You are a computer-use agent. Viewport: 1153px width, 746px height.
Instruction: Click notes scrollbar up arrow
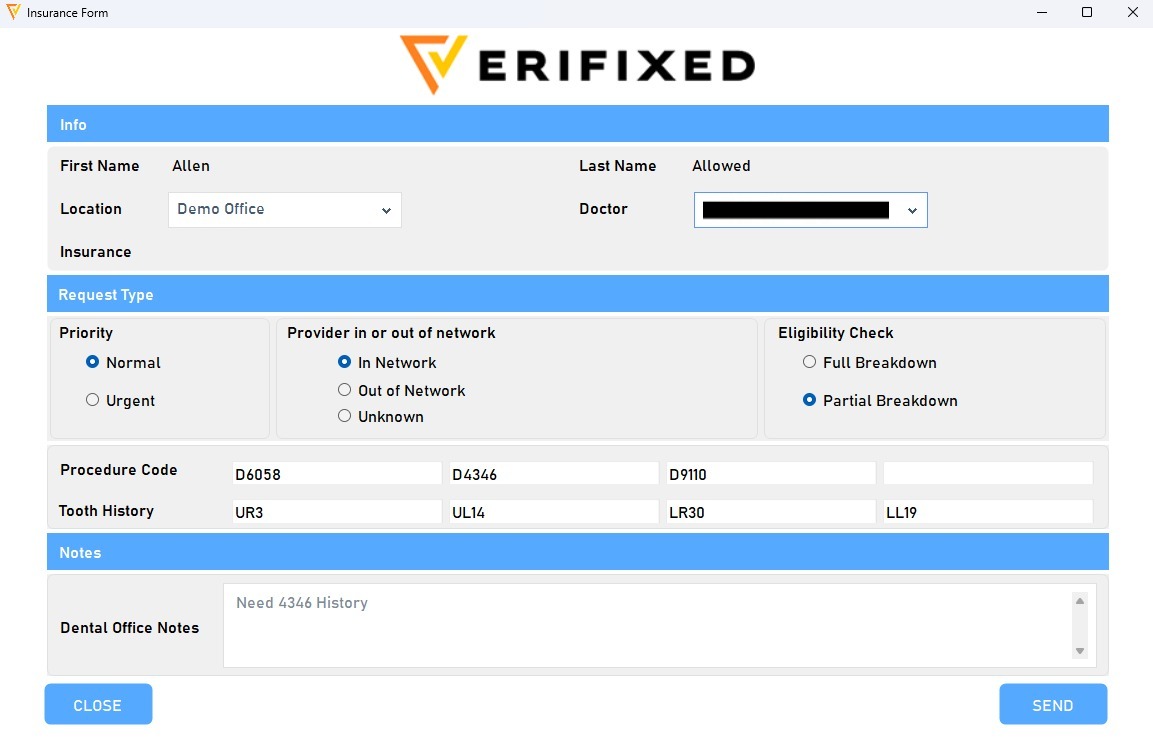(x=1080, y=600)
